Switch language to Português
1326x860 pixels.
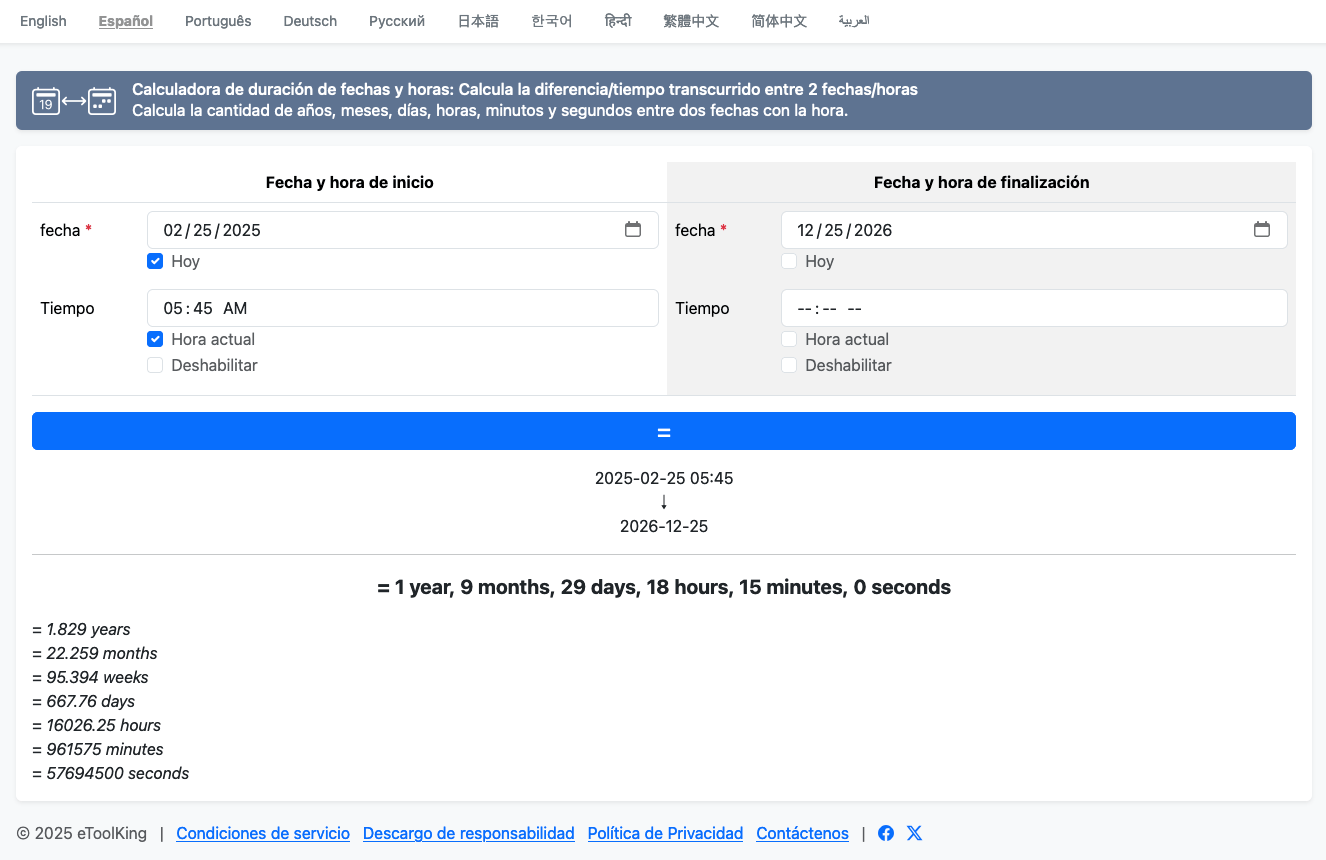point(218,21)
